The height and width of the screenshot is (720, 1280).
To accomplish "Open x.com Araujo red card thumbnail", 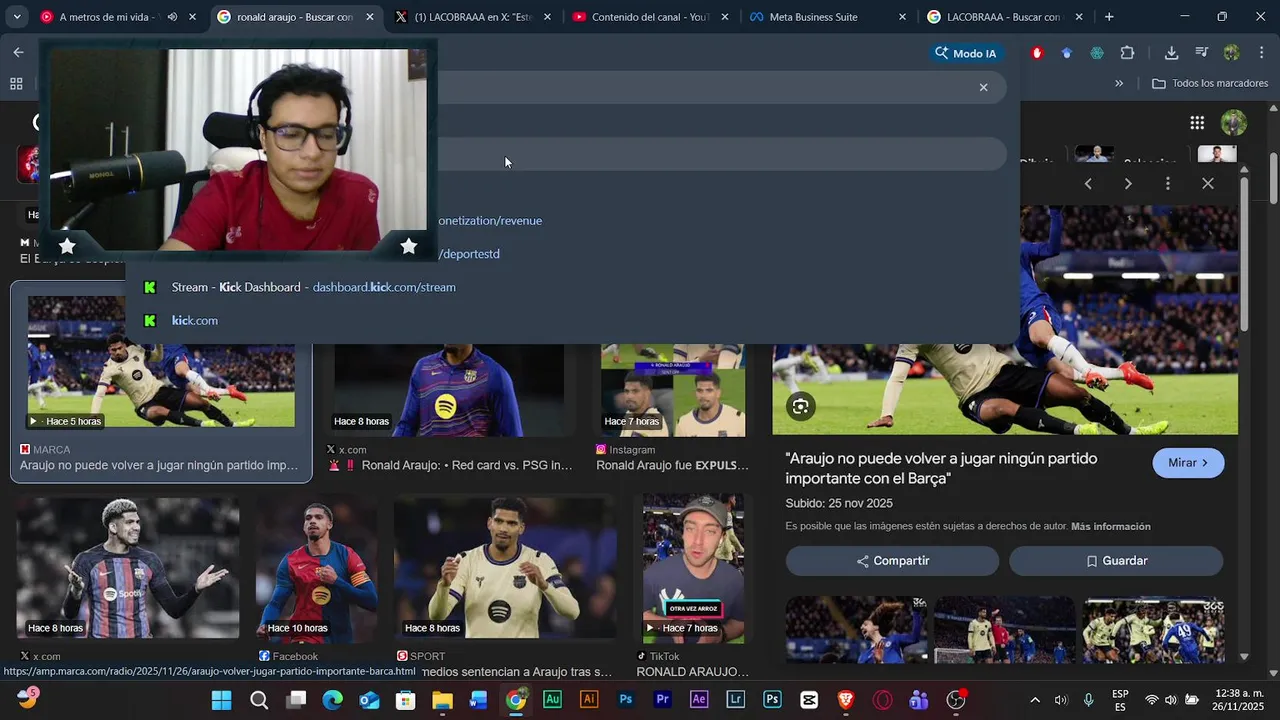I will [448, 390].
